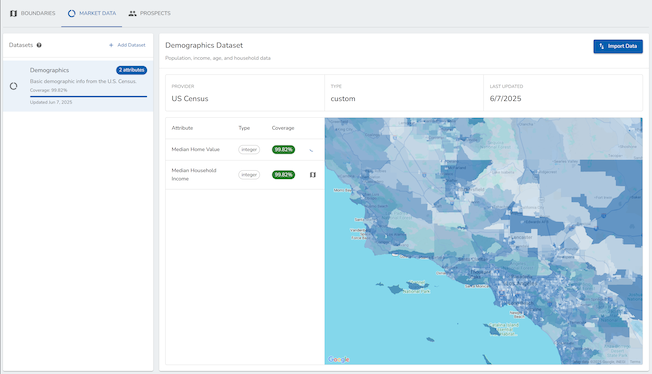Click the Google logo on the map
Viewport: 652px width, 374px height.
(338, 359)
